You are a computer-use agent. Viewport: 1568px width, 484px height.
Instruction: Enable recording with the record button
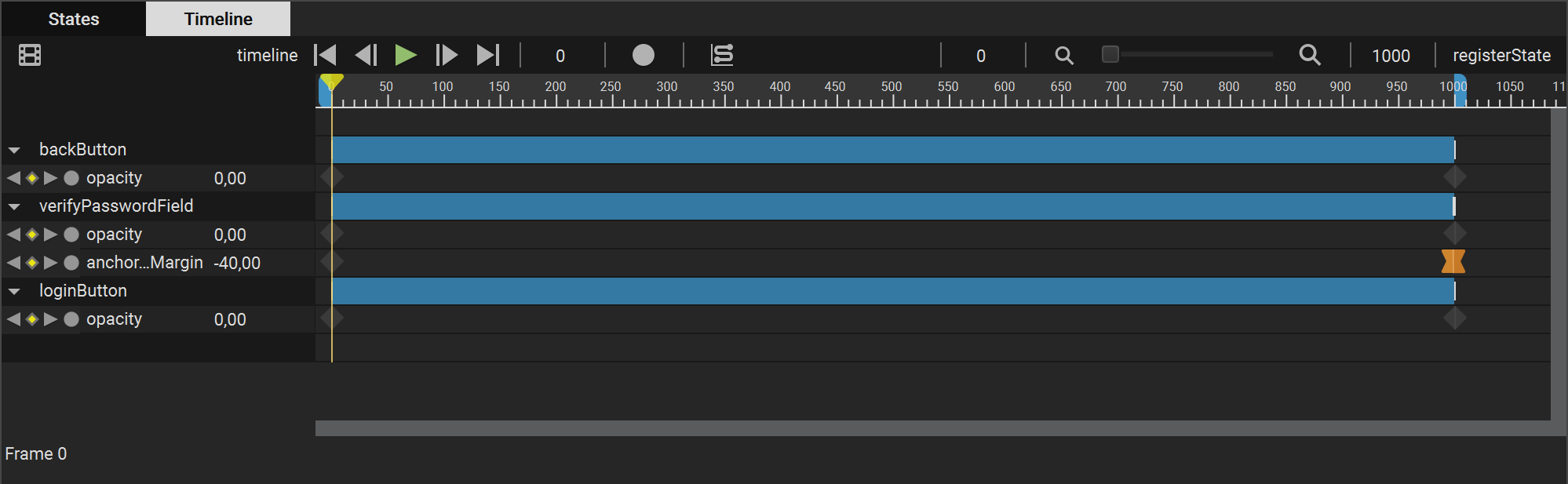click(644, 55)
